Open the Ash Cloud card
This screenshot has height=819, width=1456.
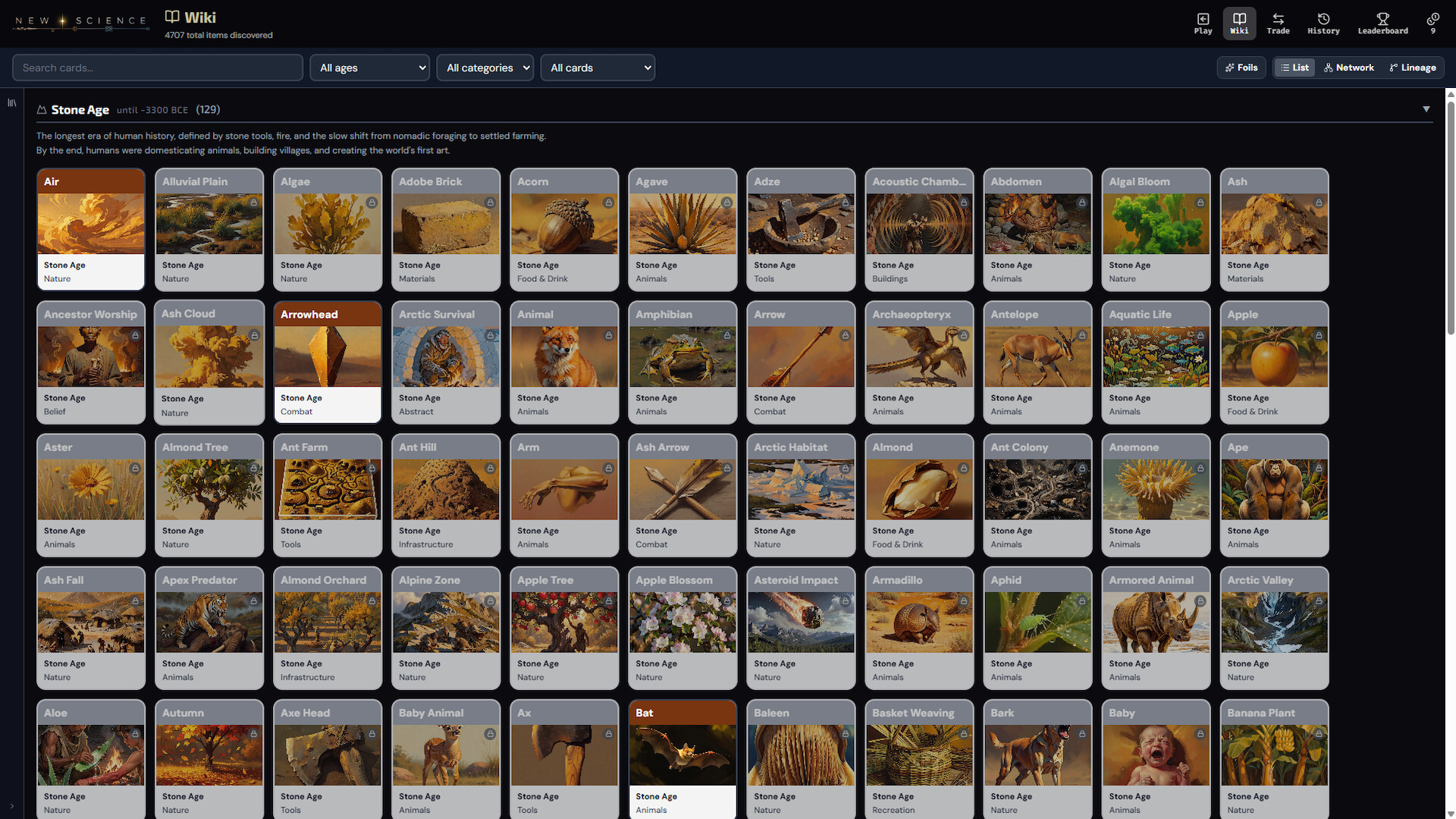pos(209,362)
